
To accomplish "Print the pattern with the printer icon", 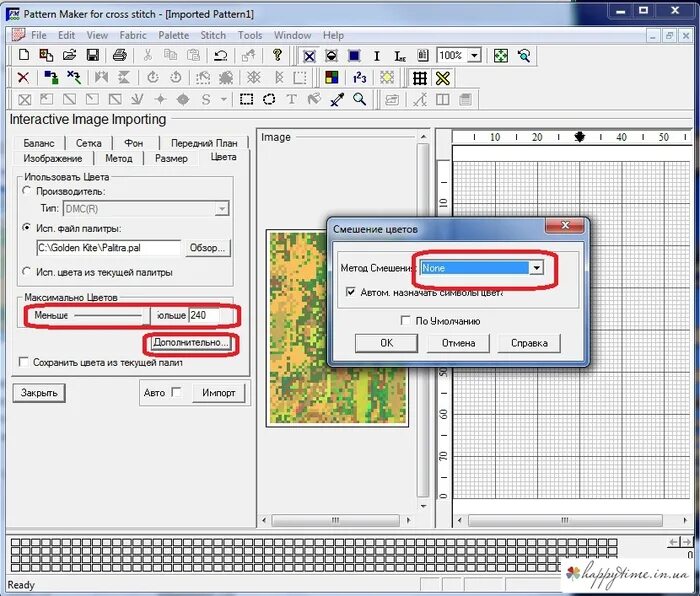I will pyautogui.click(x=120, y=55).
